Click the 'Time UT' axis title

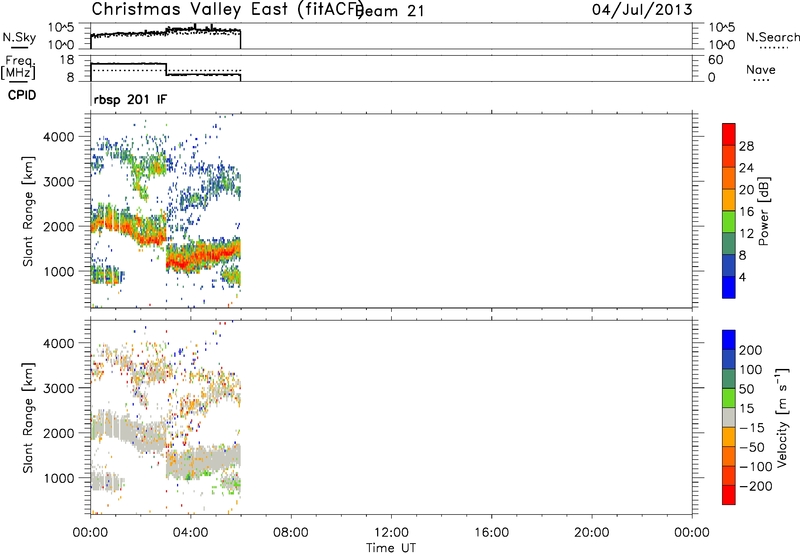pyautogui.click(x=391, y=548)
